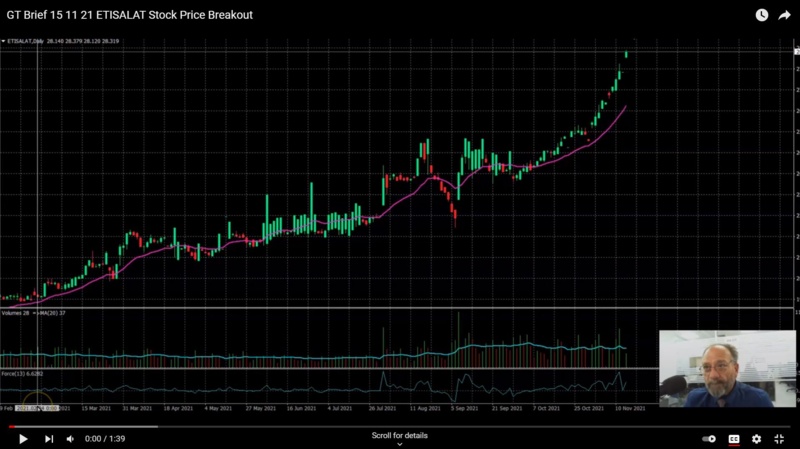The width and height of the screenshot is (800, 449).
Task: Click the video title text
Action: pos(130,15)
